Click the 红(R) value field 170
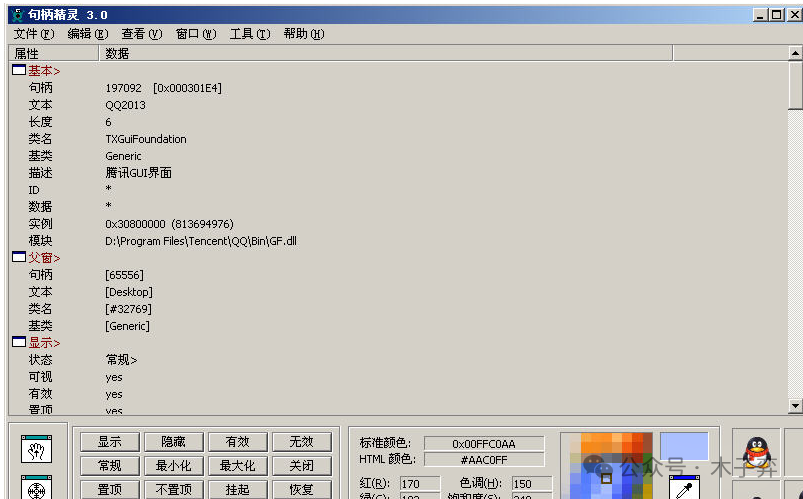 click(x=419, y=484)
